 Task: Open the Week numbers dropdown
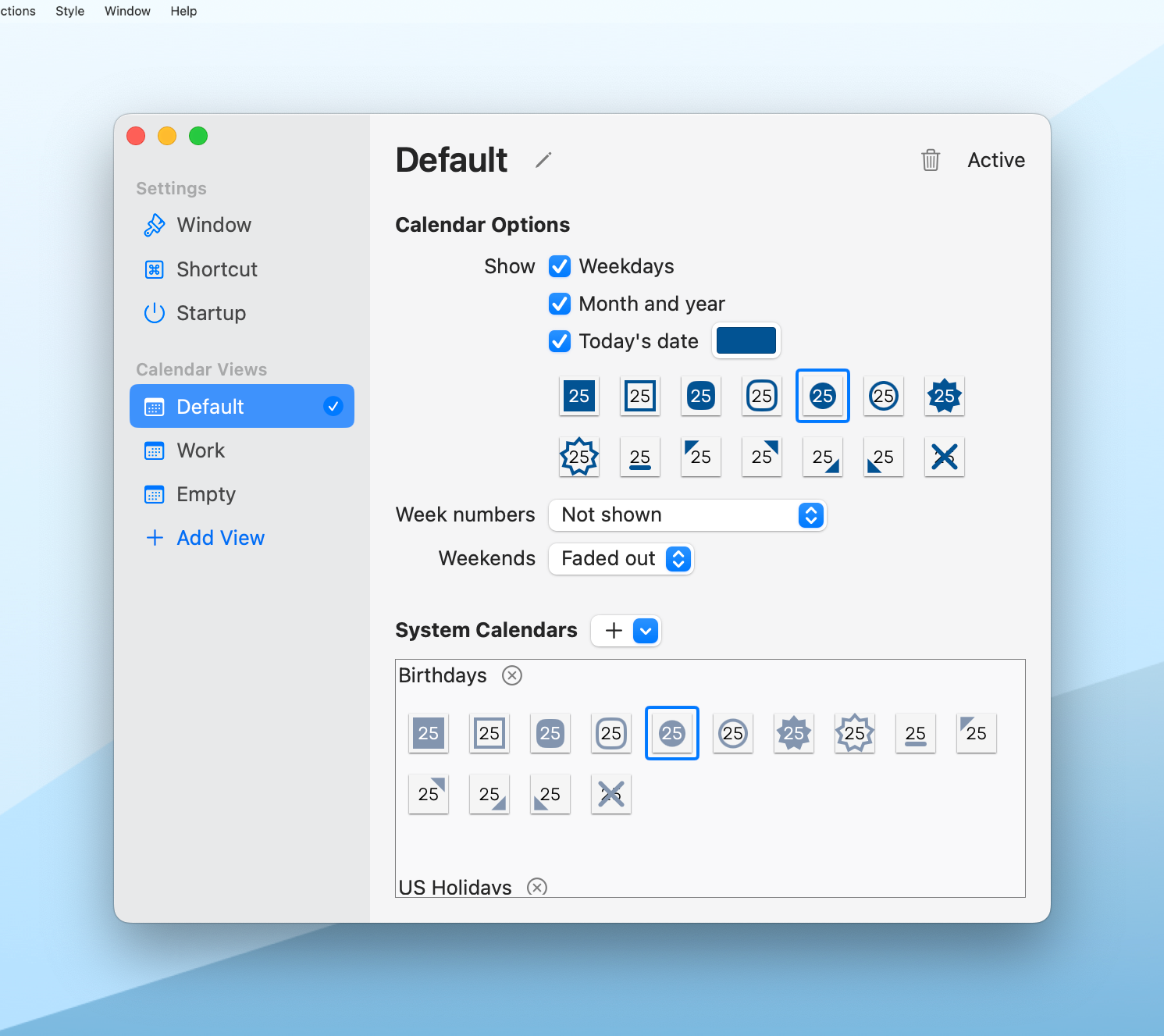687,515
